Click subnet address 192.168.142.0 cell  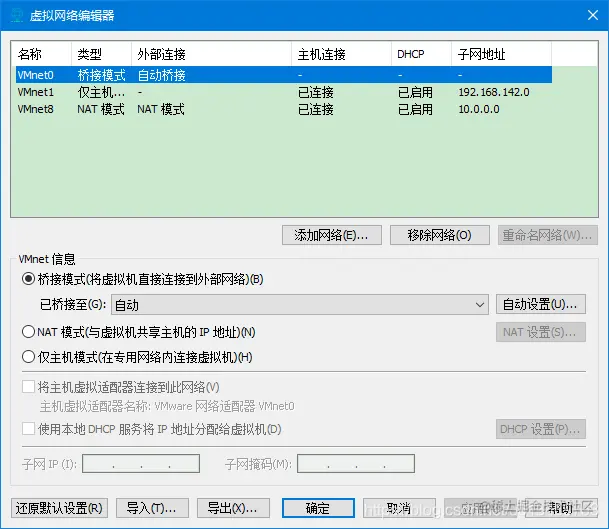[x=494, y=92]
